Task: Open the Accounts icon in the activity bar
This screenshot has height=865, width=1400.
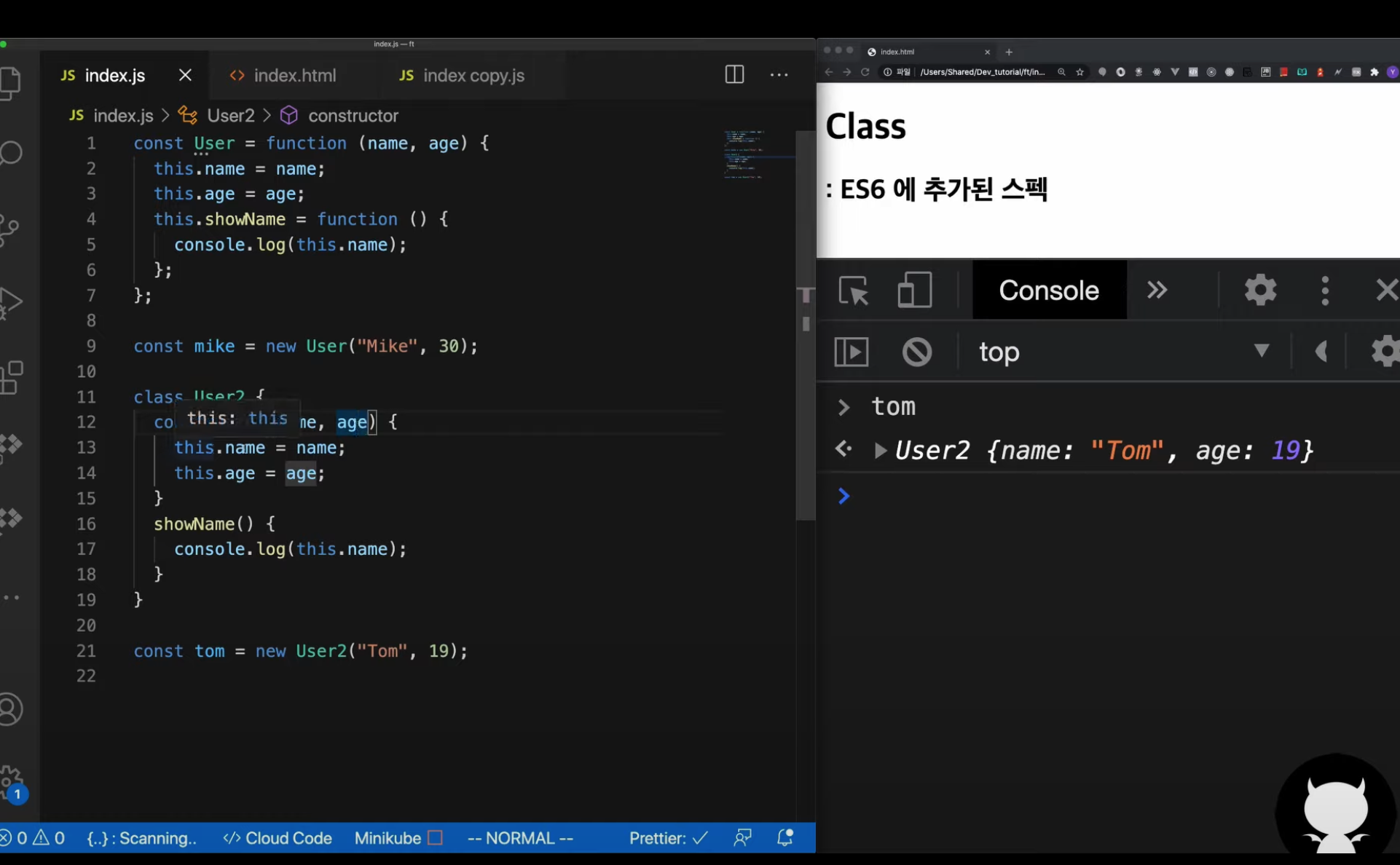Action: click(10, 708)
